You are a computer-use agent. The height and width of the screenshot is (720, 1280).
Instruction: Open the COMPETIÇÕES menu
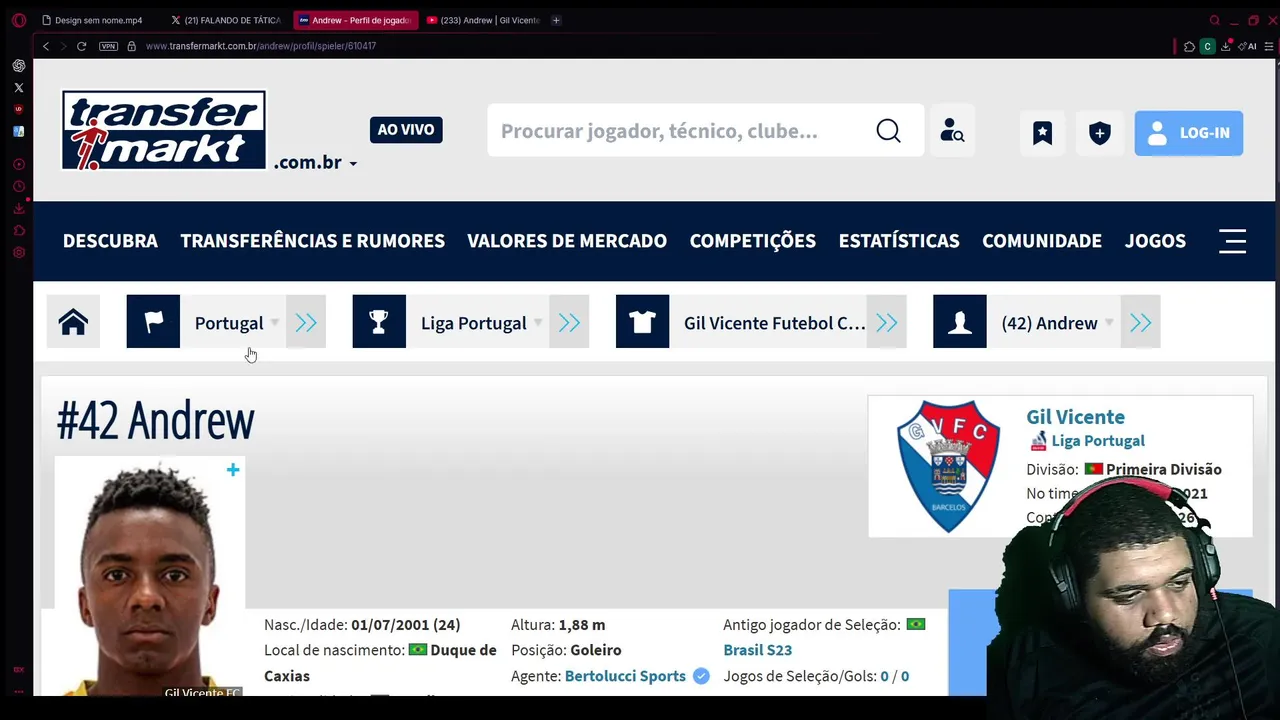[753, 241]
